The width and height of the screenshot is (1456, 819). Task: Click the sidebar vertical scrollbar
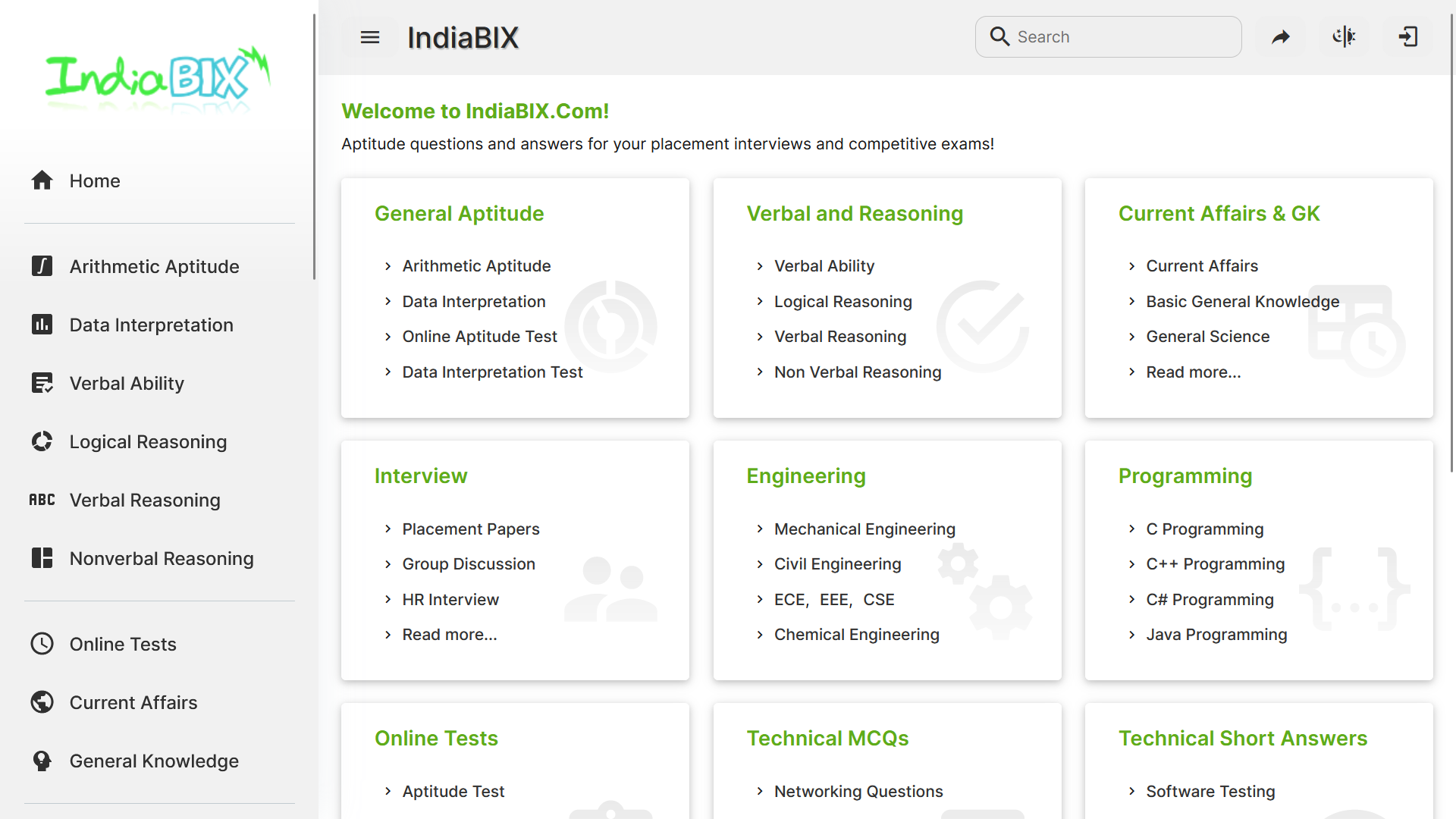(x=314, y=148)
